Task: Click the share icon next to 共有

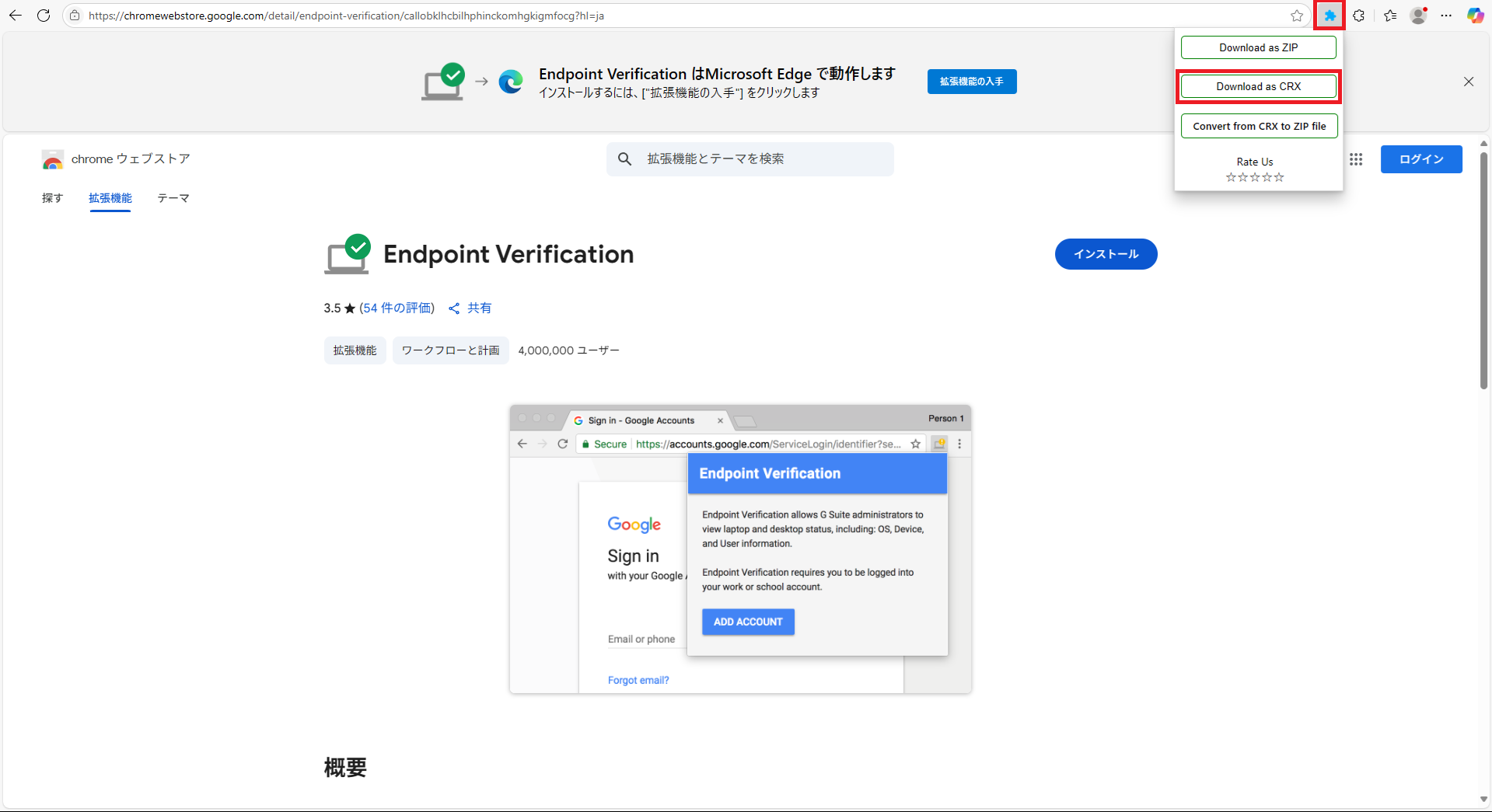Action: coord(454,308)
